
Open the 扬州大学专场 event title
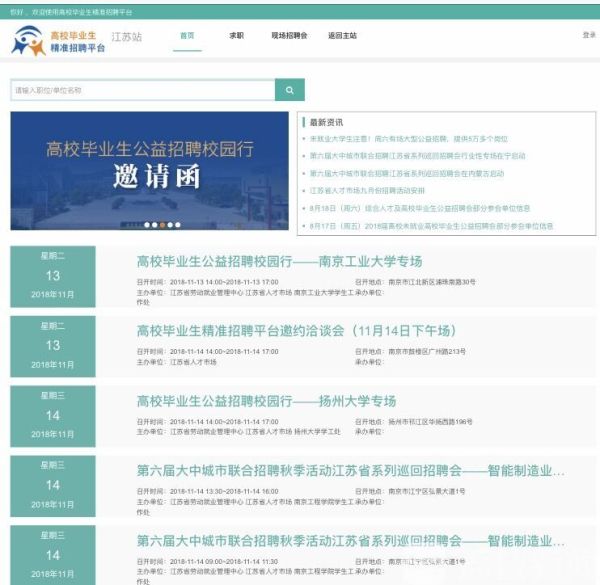tap(266, 401)
